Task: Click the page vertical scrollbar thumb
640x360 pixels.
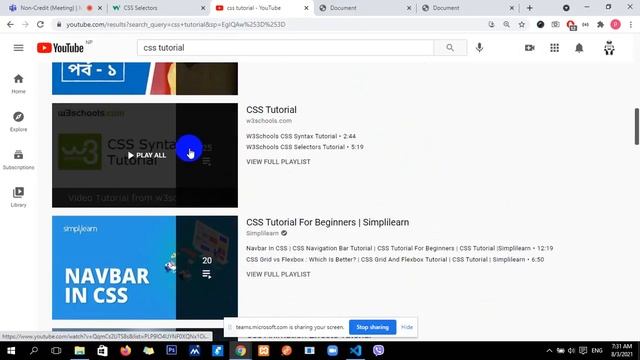Action: point(636,126)
